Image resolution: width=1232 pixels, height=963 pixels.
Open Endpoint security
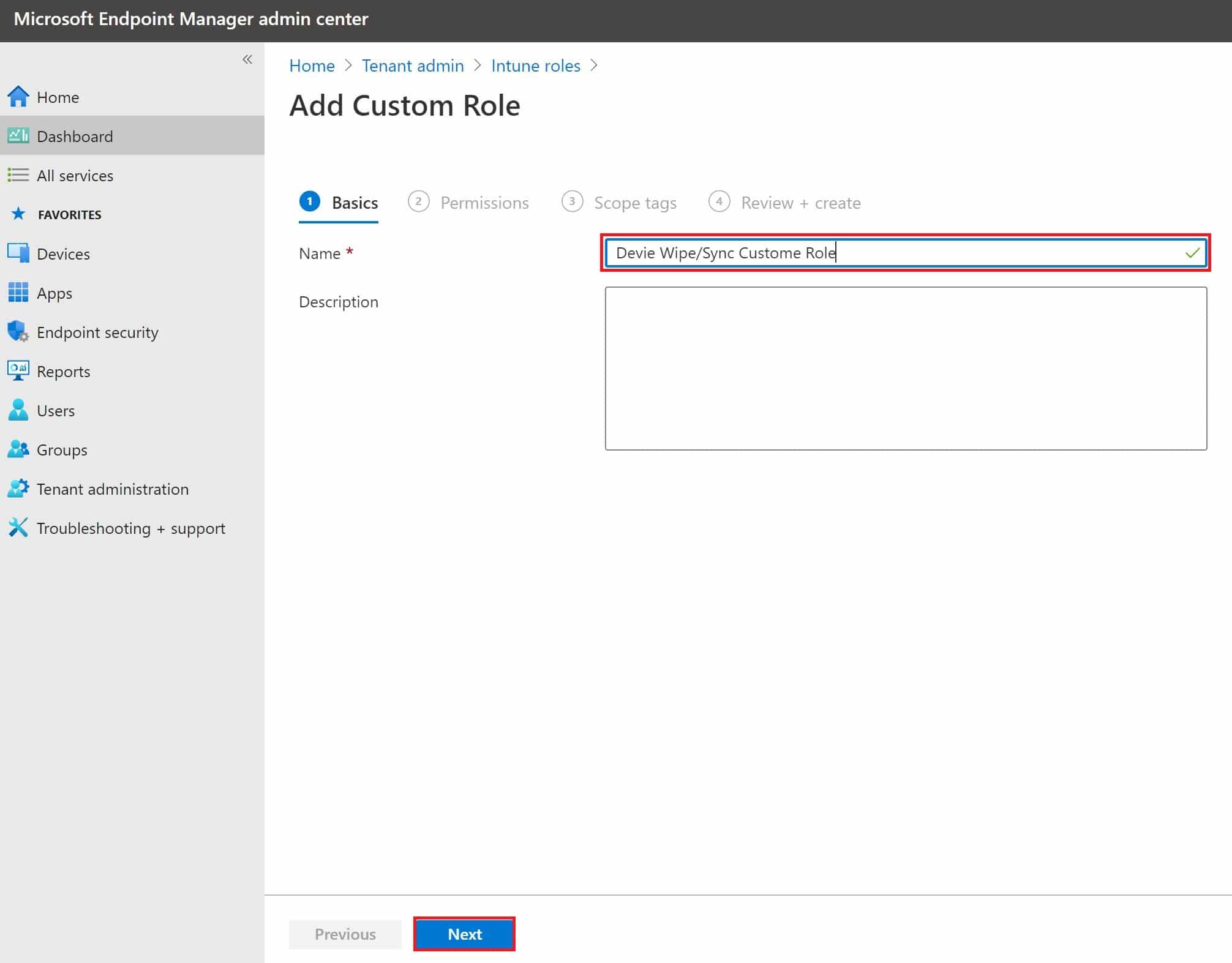pyautogui.click(x=97, y=332)
